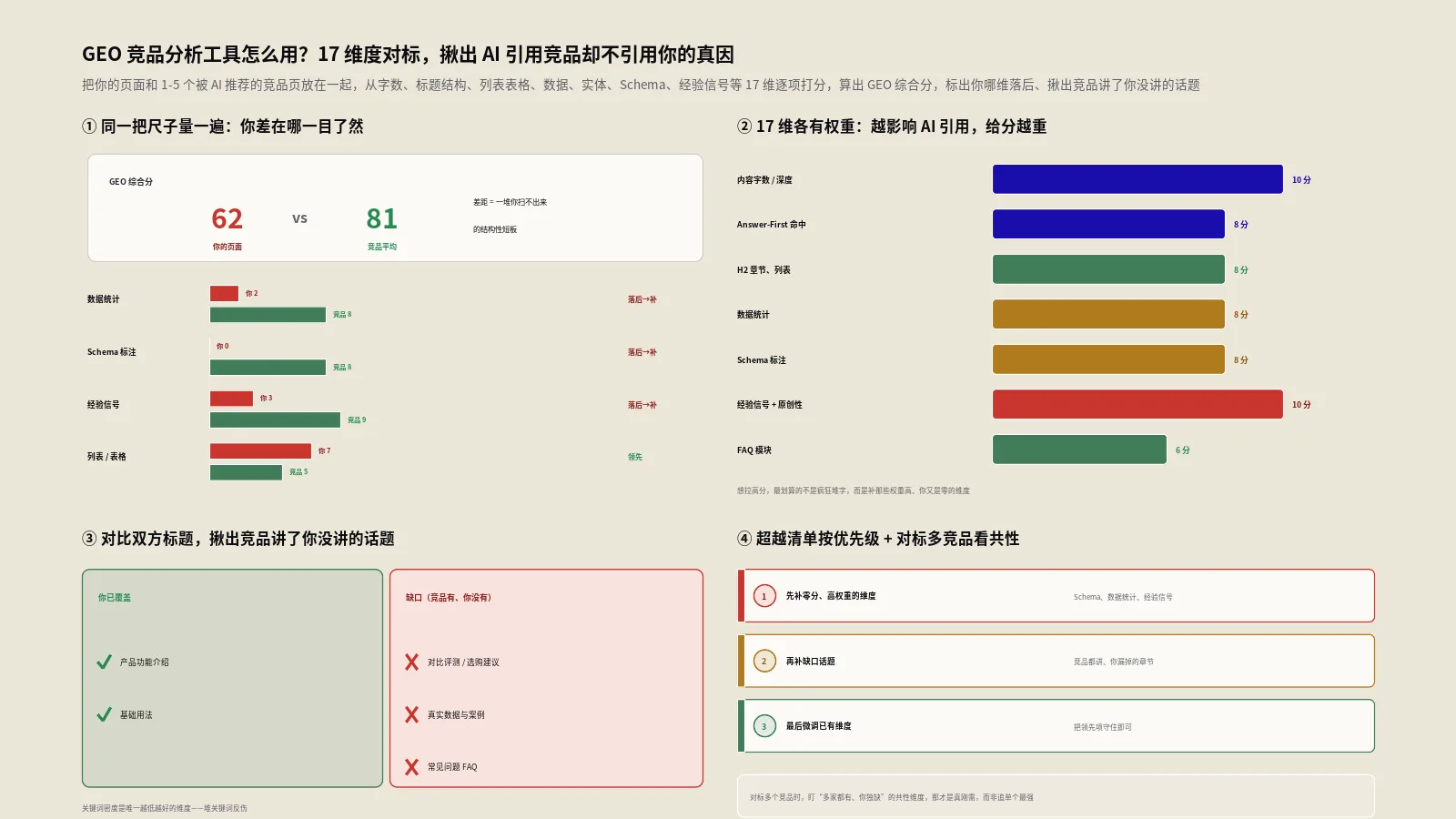Click the 落后→补 tag in the 数据统计 row
The height and width of the screenshot is (819, 1456).
642,299
